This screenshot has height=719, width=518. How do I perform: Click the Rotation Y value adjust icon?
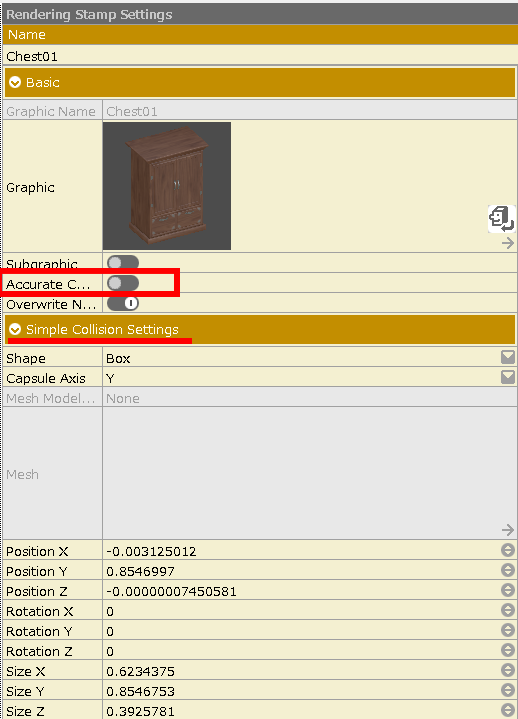pyautogui.click(x=507, y=630)
